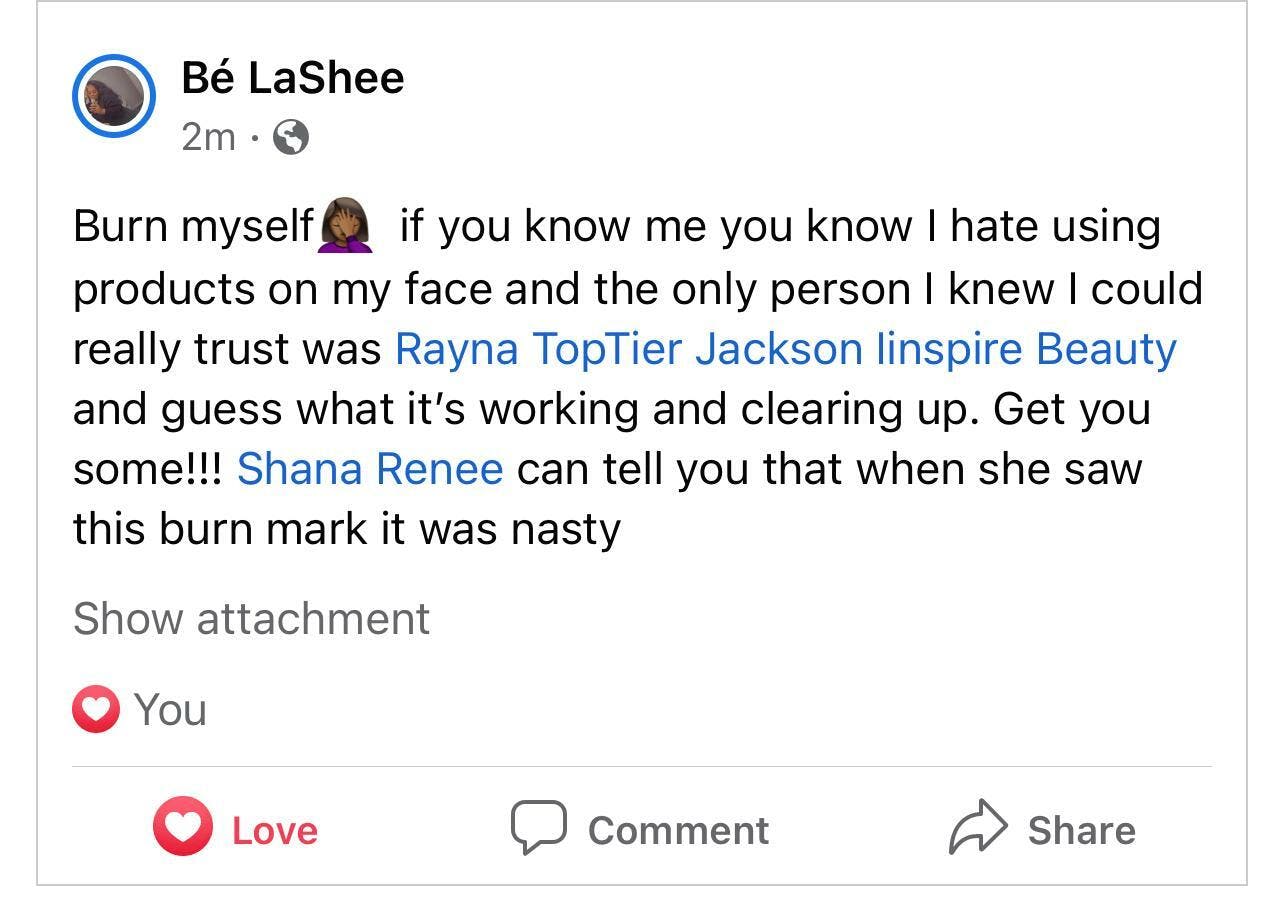Click the Comment button label
The width and height of the screenshot is (1284, 909).
[679, 830]
